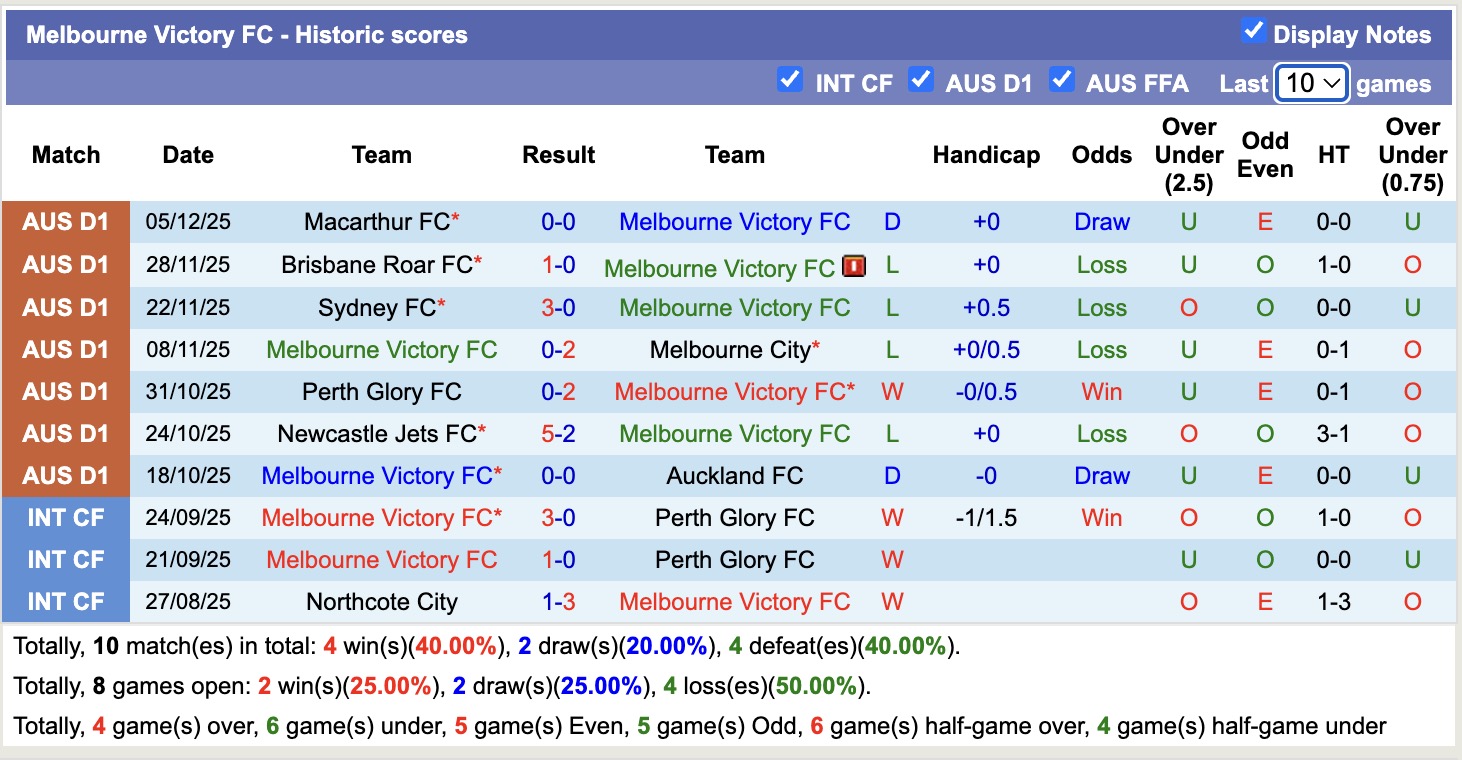Viewport: 1462px width, 760px height.
Task: Open the Newcastle Jets FC link
Action: 375,433
